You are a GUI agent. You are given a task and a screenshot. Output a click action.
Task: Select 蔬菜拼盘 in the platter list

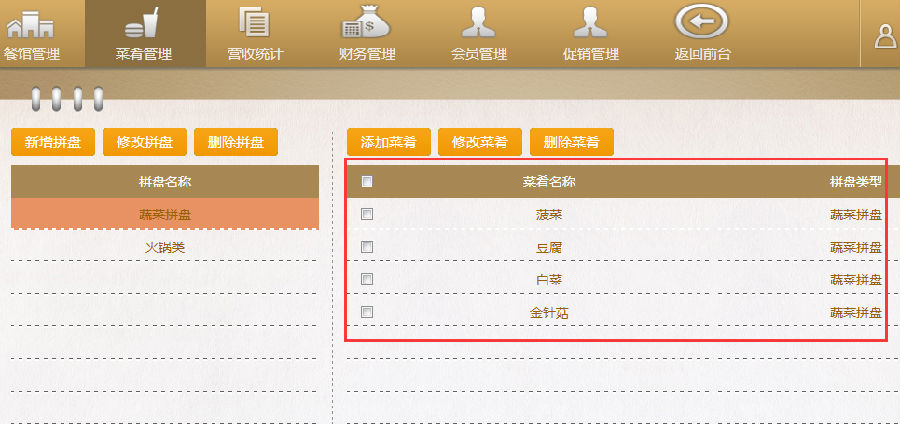pyautogui.click(x=165, y=214)
